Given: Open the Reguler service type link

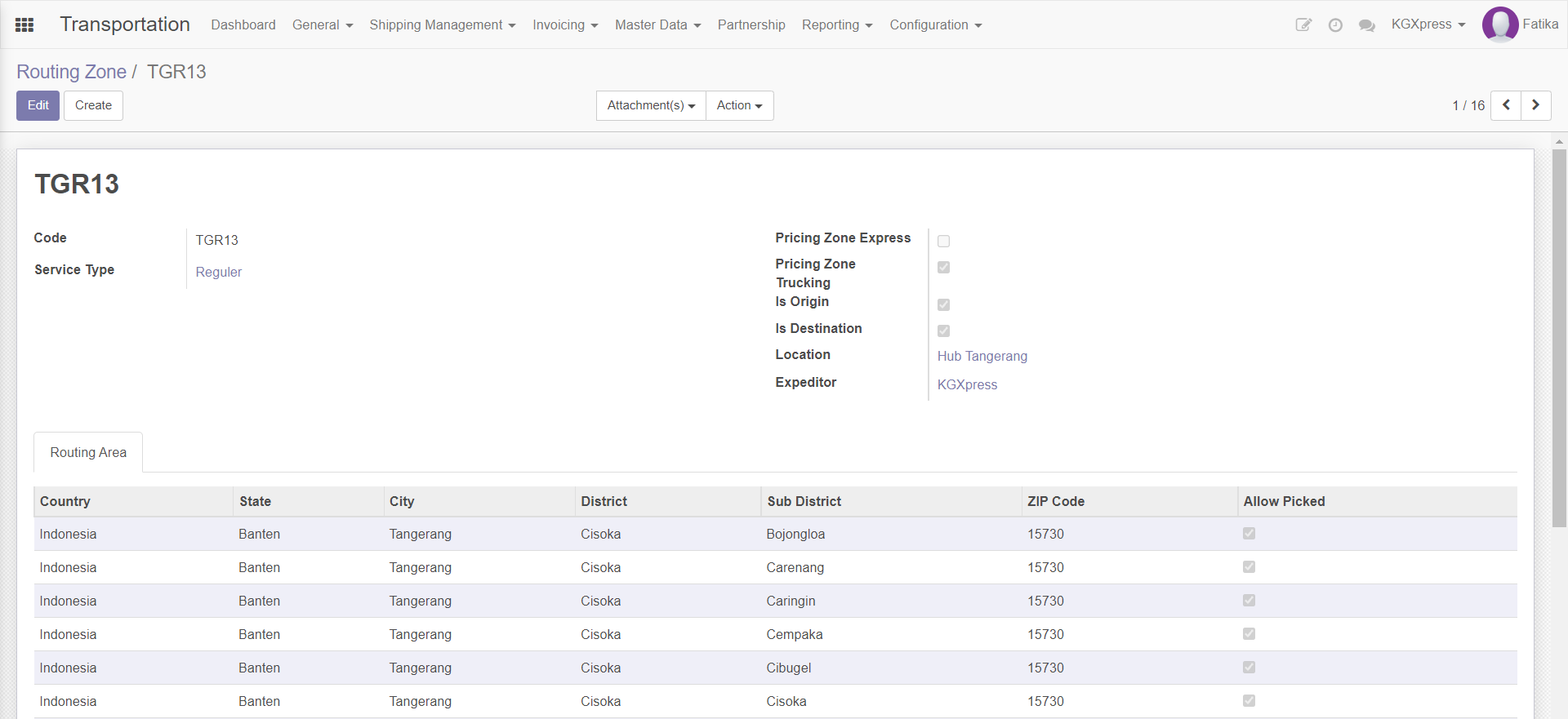Looking at the screenshot, I should [x=219, y=272].
